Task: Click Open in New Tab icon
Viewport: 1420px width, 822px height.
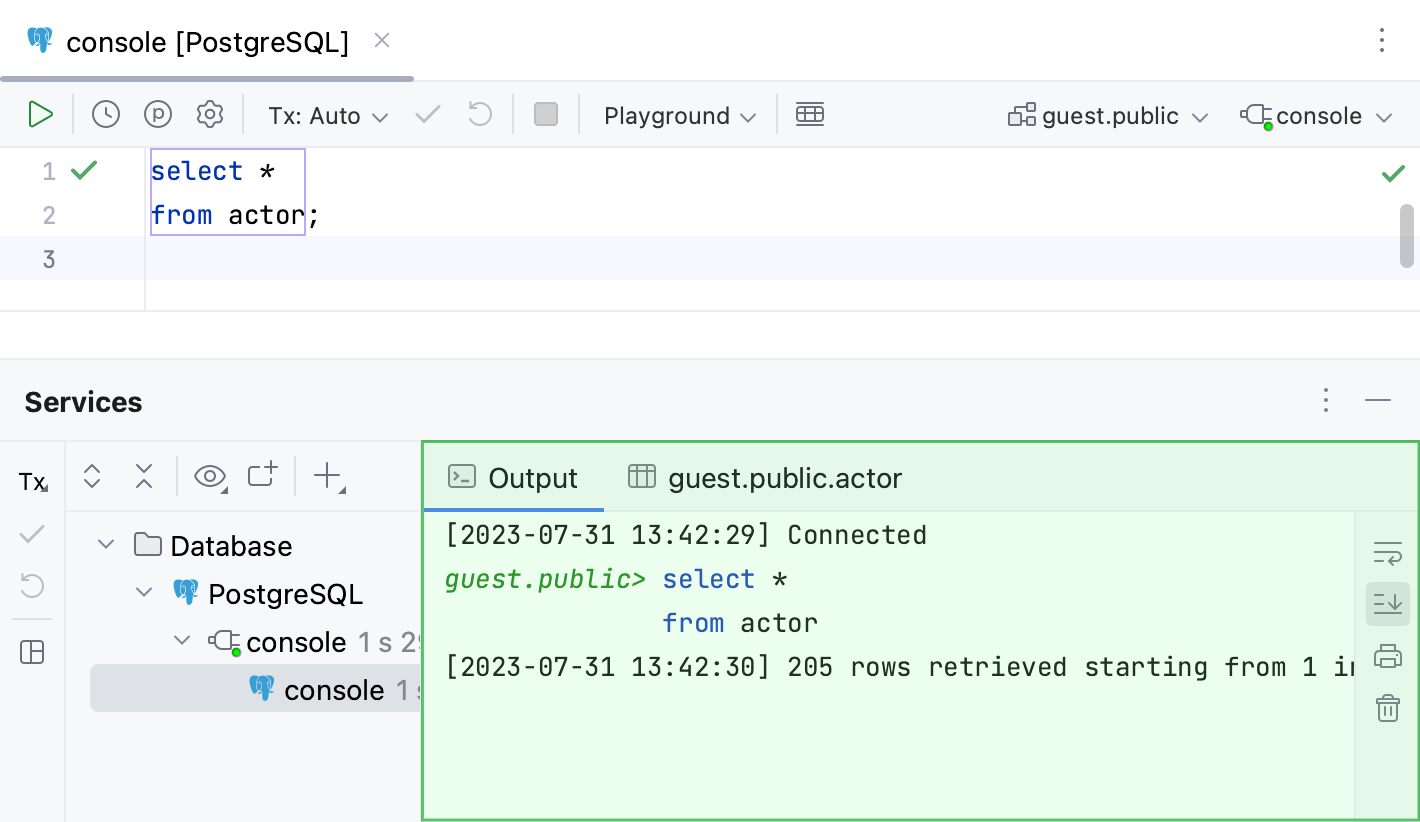Action: tap(262, 476)
